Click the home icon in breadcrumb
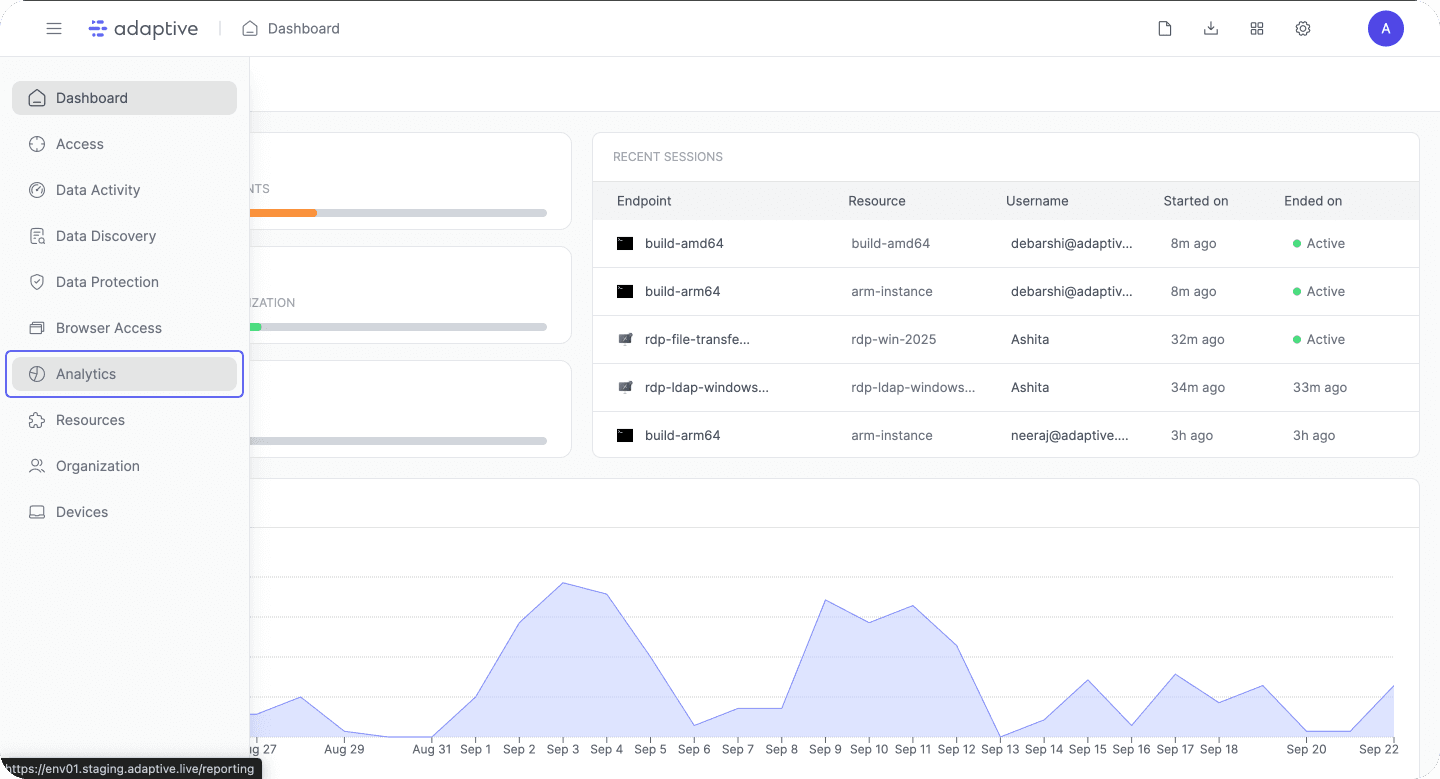 point(250,29)
